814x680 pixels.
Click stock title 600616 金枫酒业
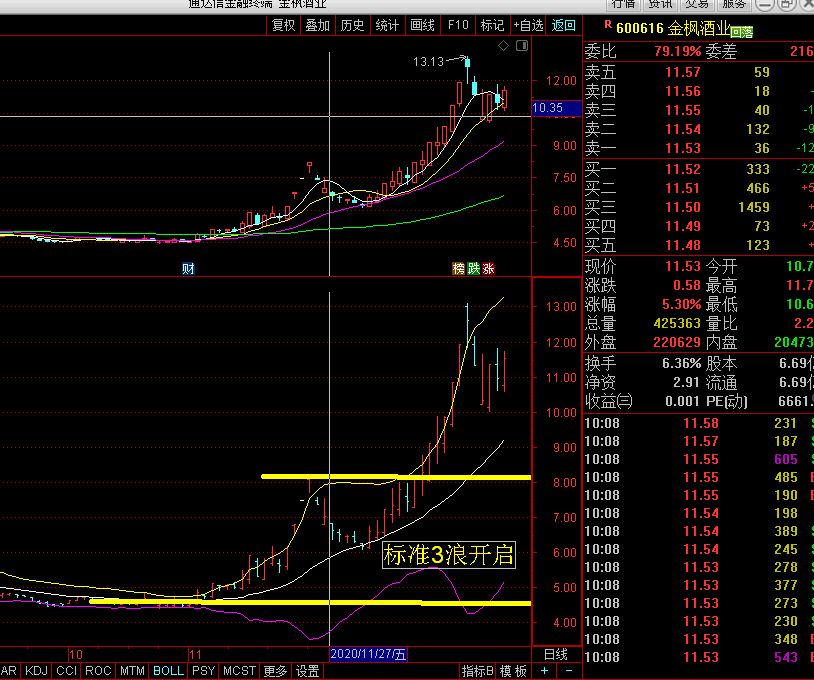coord(672,28)
